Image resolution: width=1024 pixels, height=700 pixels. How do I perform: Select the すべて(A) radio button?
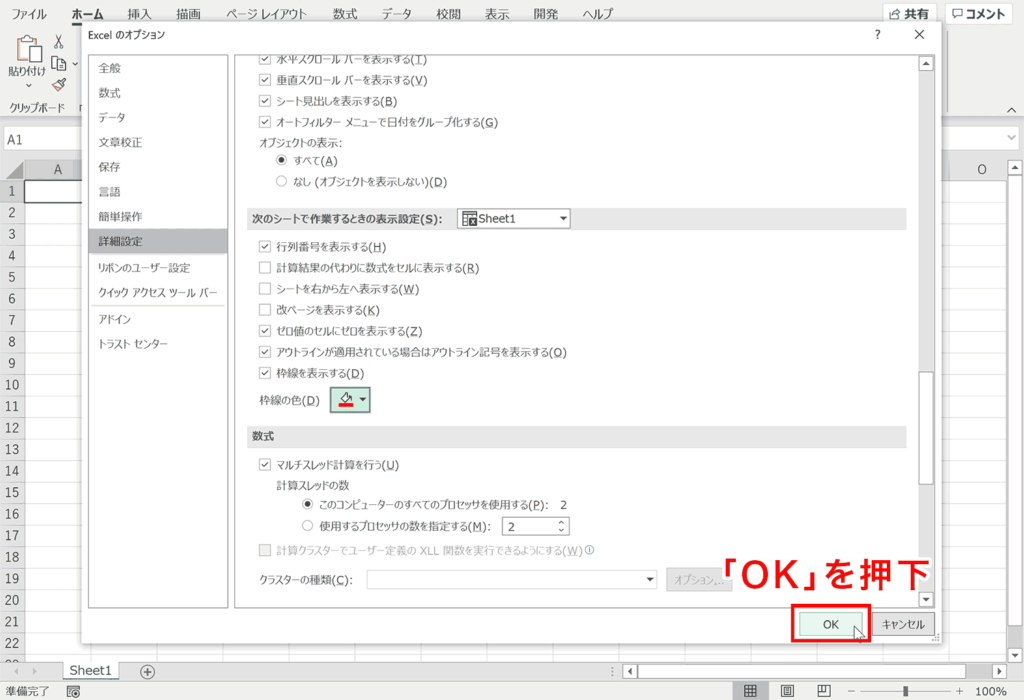coord(281,161)
